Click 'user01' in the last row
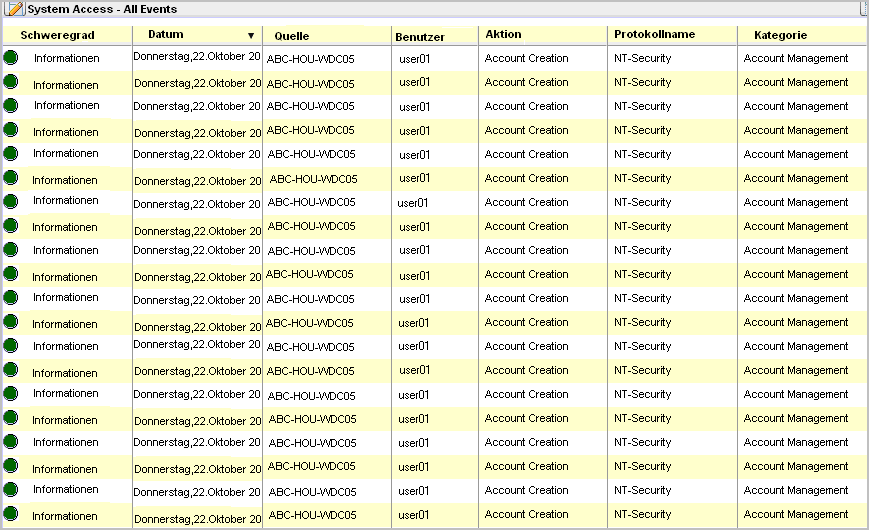 pyautogui.click(x=414, y=515)
